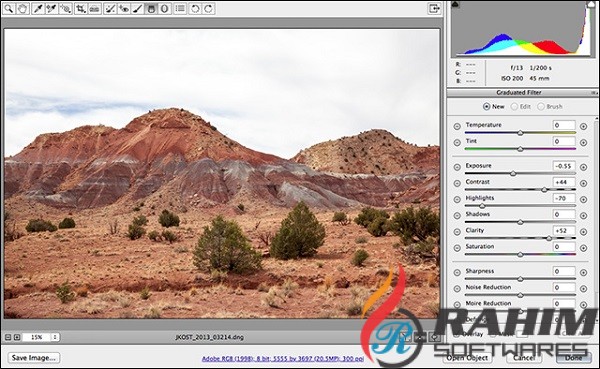Click the Highlights slider handle
This screenshot has height=369, width=600.
pos(482,206)
